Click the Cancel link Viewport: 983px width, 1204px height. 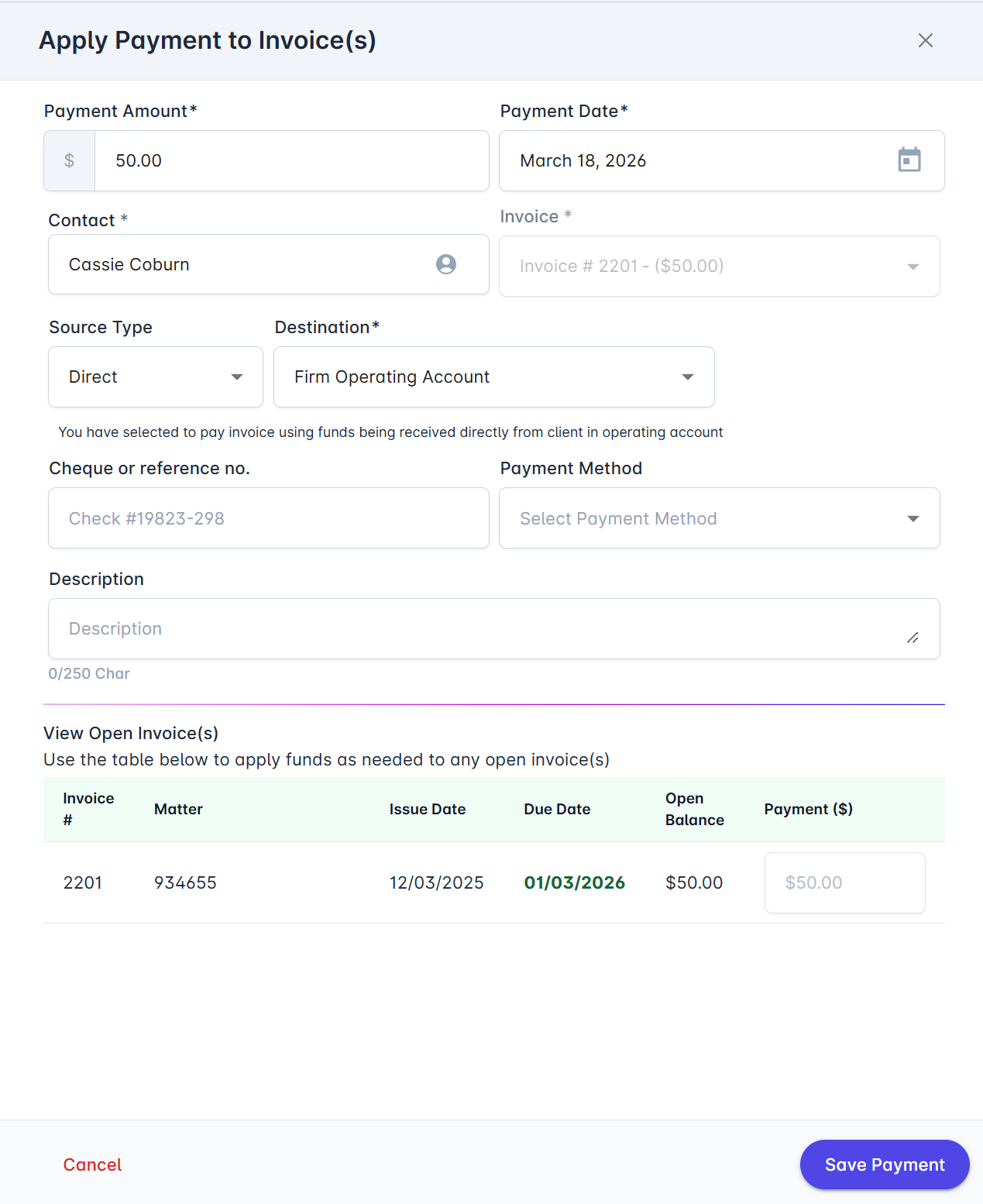click(92, 1164)
